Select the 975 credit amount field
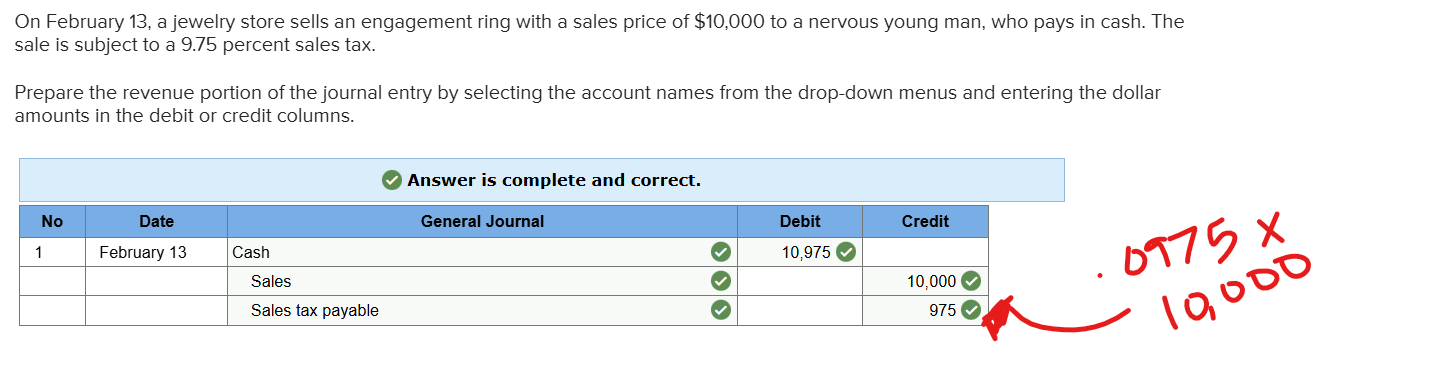The image size is (1447, 386). 925,311
